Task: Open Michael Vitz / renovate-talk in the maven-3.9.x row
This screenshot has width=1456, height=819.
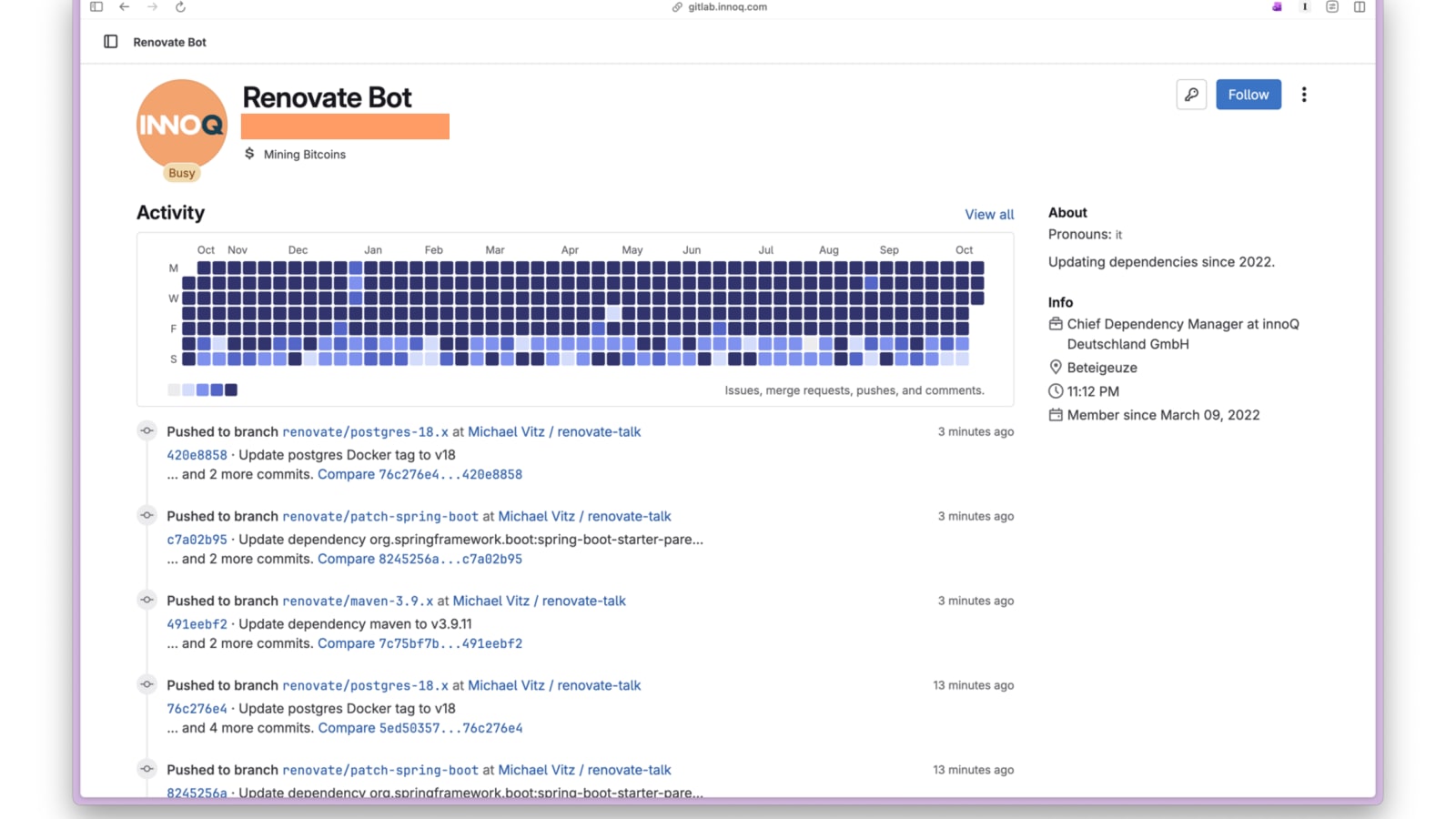Action: click(540, 601)
